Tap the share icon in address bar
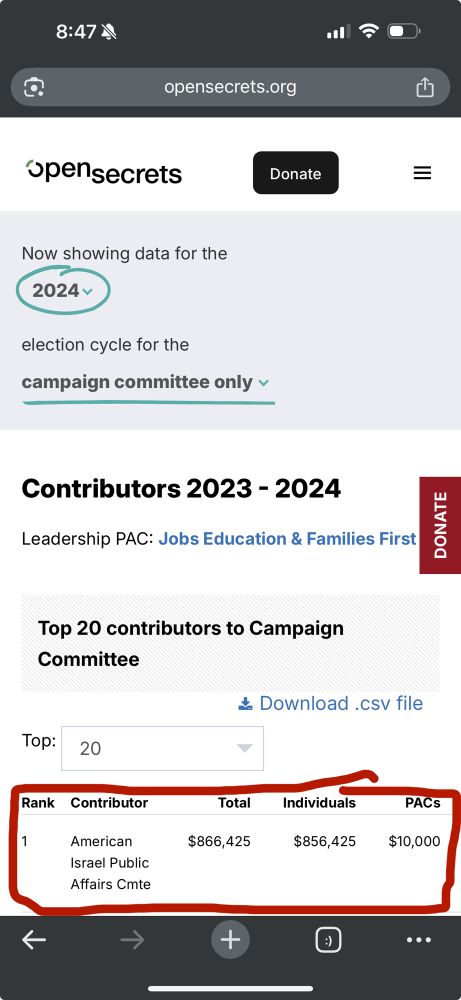This screenshot has height=1000, width=461. (425, 86)
